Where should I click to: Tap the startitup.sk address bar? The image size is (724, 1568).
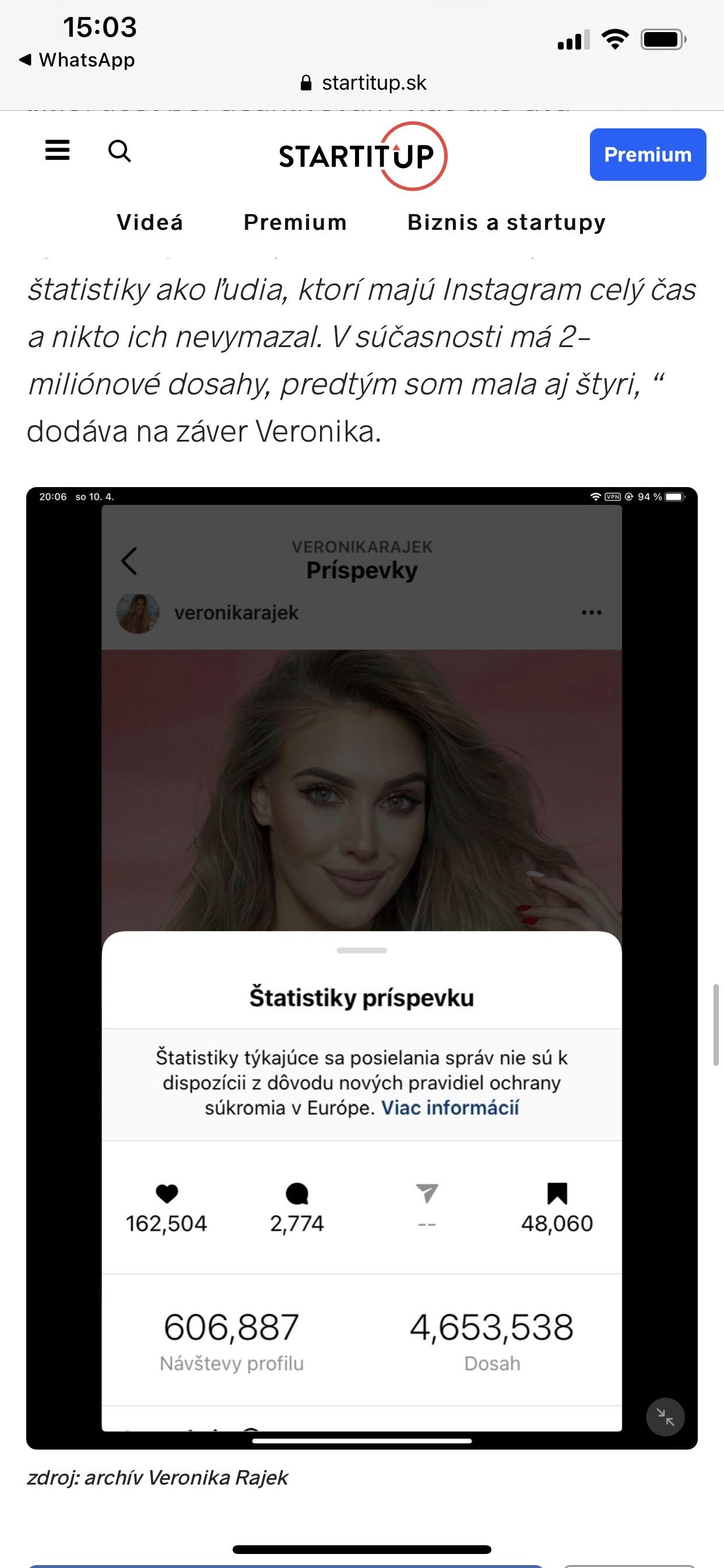[363, 83]
